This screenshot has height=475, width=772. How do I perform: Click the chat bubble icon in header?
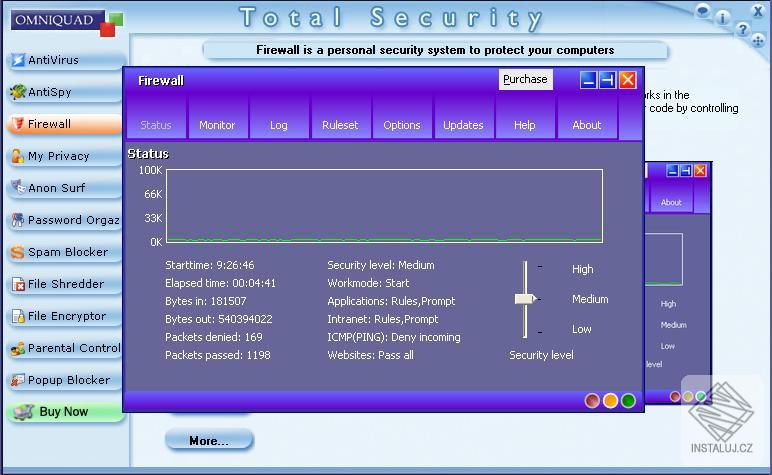point(703,10)
